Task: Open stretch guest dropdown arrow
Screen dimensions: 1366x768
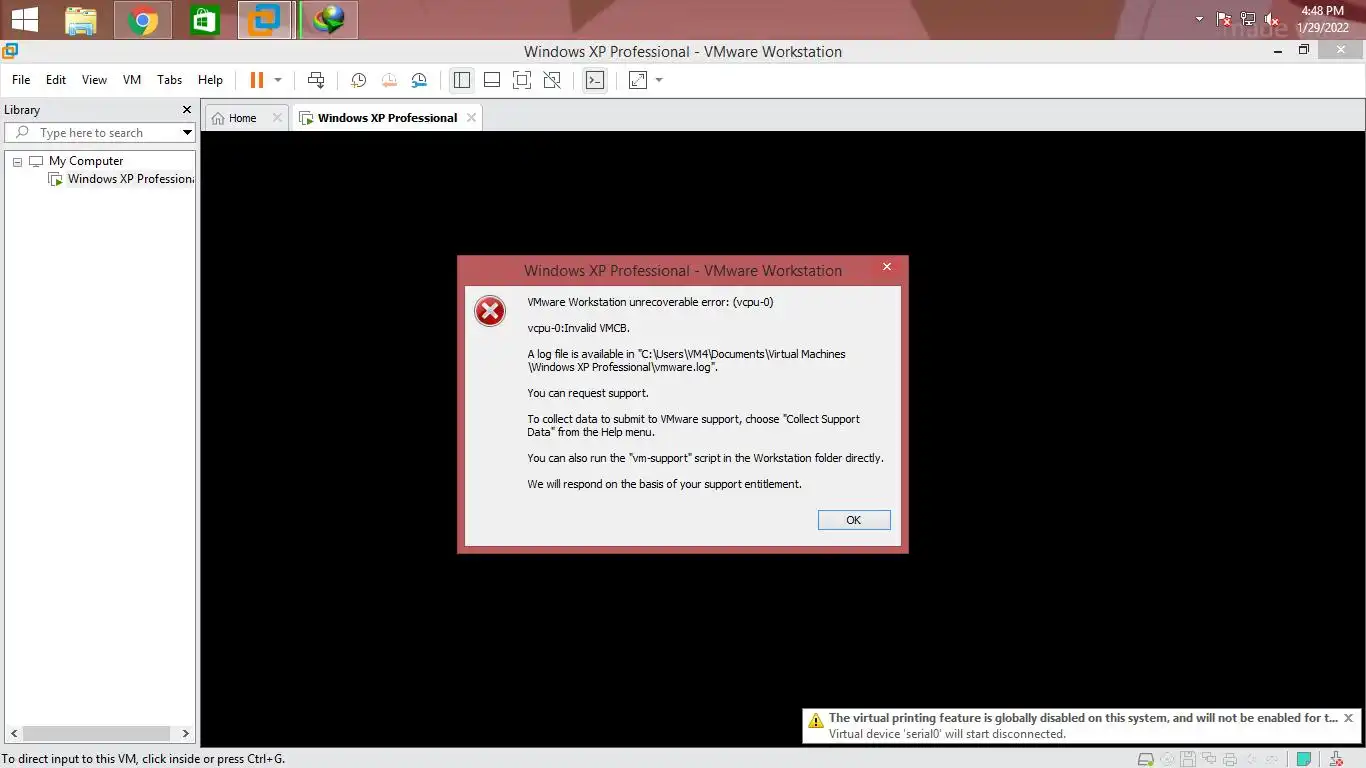Action: coord(659,80)
